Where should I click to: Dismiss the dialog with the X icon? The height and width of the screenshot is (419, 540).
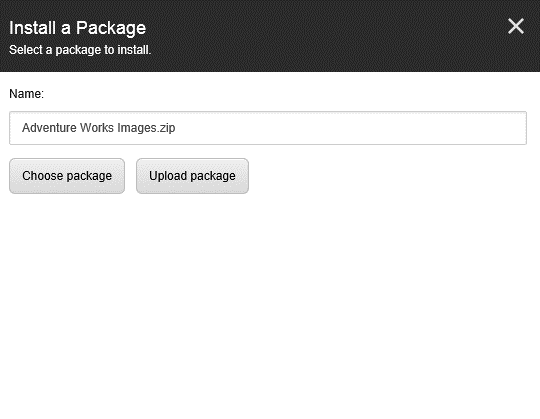(516, 26)
